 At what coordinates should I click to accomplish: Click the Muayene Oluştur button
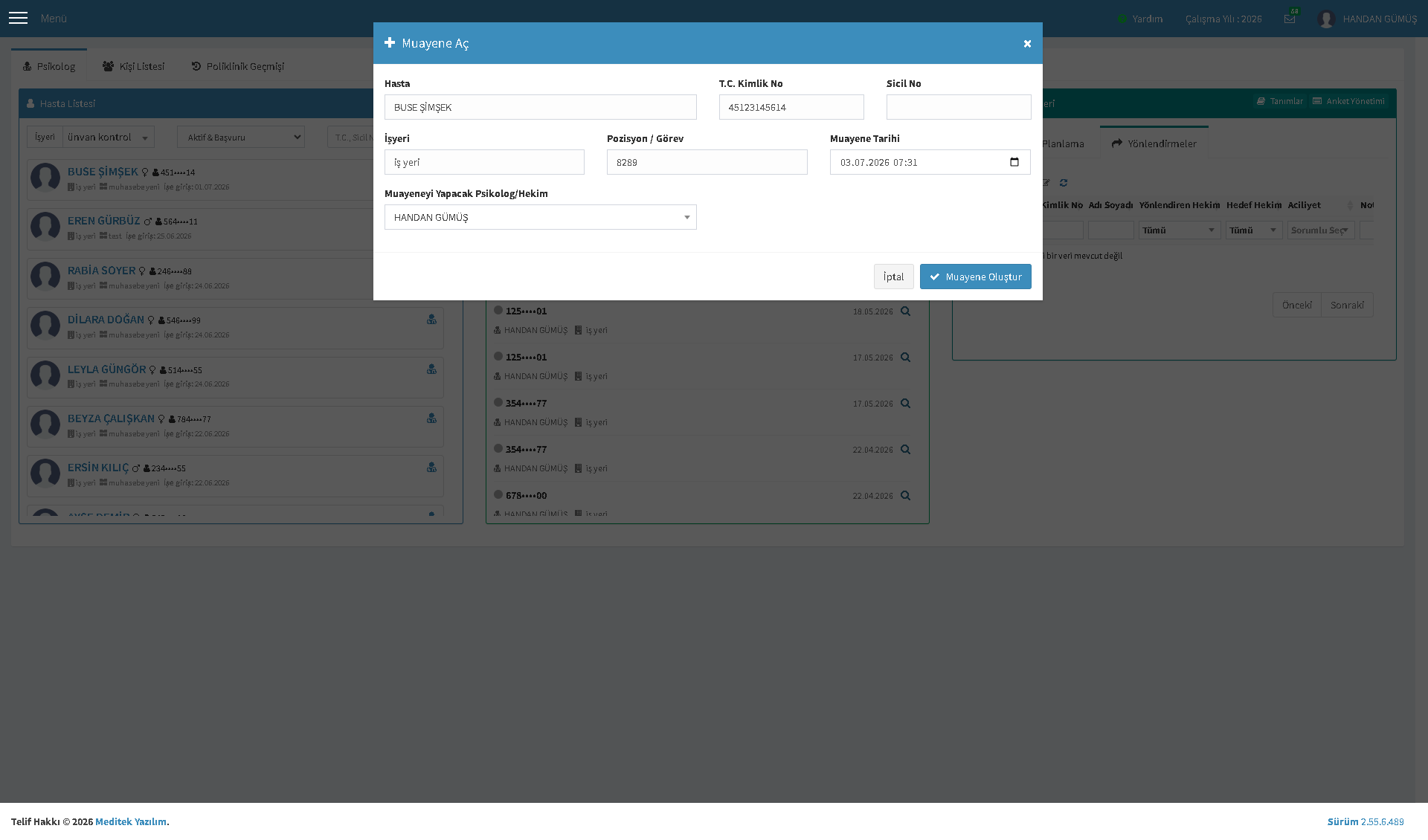click(976, 277)
